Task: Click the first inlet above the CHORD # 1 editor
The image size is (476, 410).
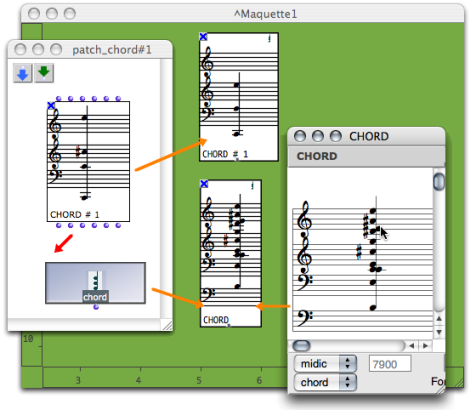Action: coord(59,98)
